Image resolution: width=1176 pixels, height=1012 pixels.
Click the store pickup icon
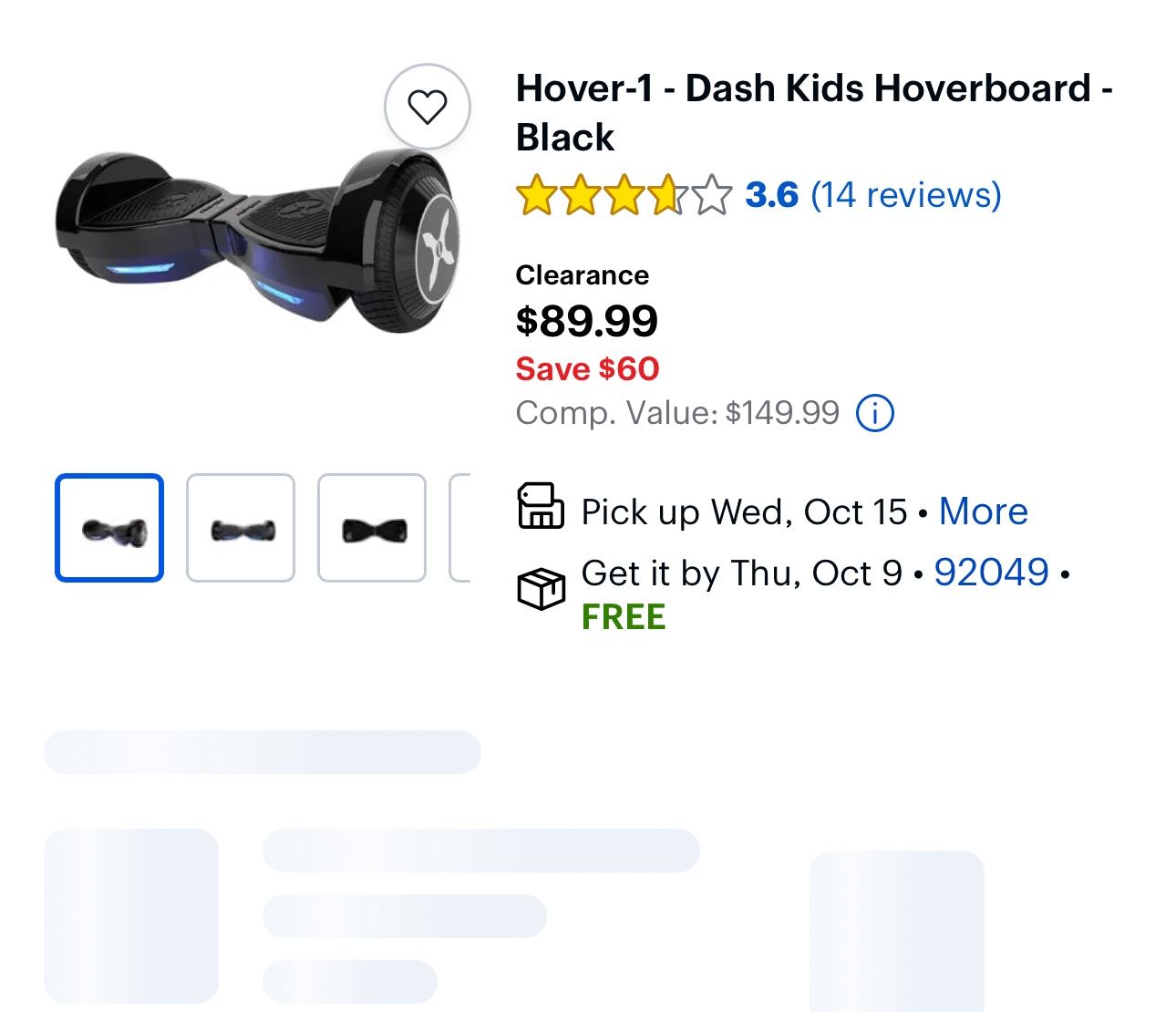coord(541,507)
